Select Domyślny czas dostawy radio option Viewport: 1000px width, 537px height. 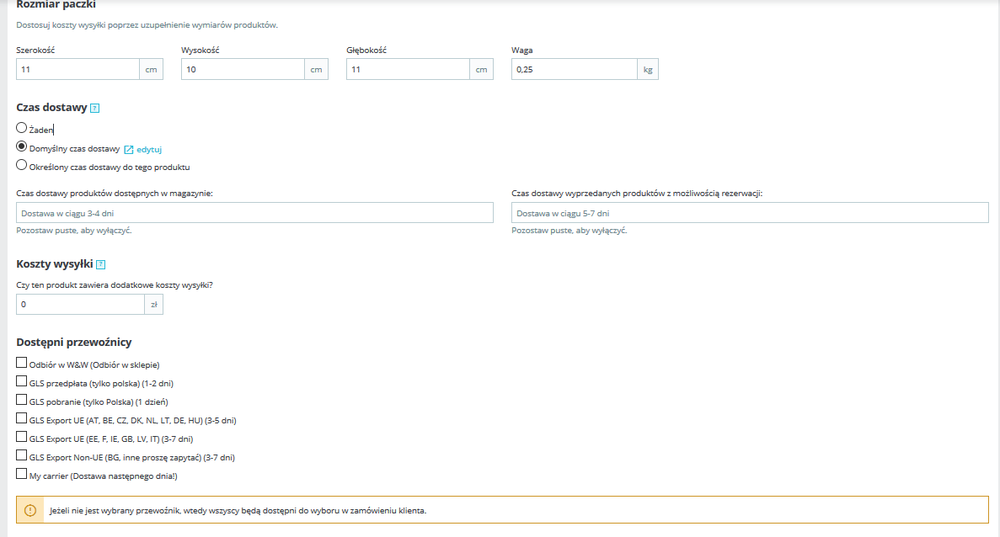pyautogui.click(x=22, y=147)
